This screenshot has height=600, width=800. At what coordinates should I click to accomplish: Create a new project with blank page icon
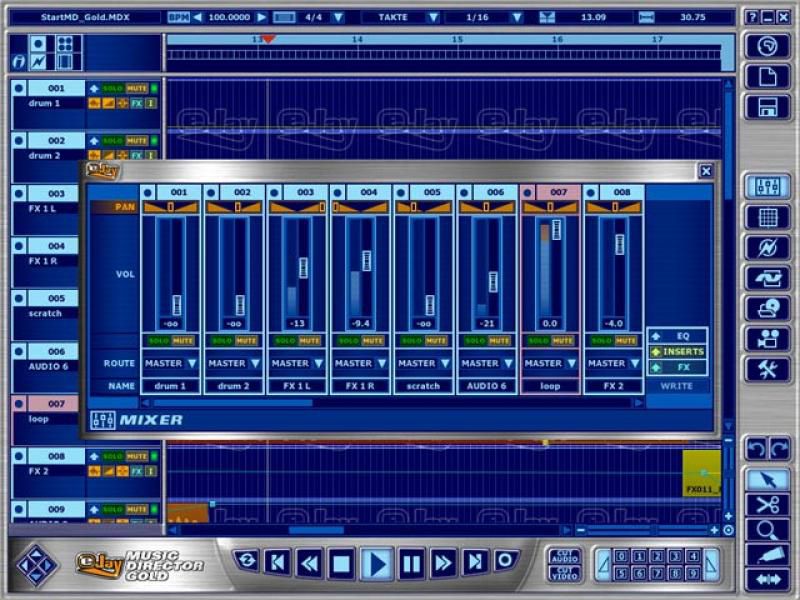pos(767,77)
